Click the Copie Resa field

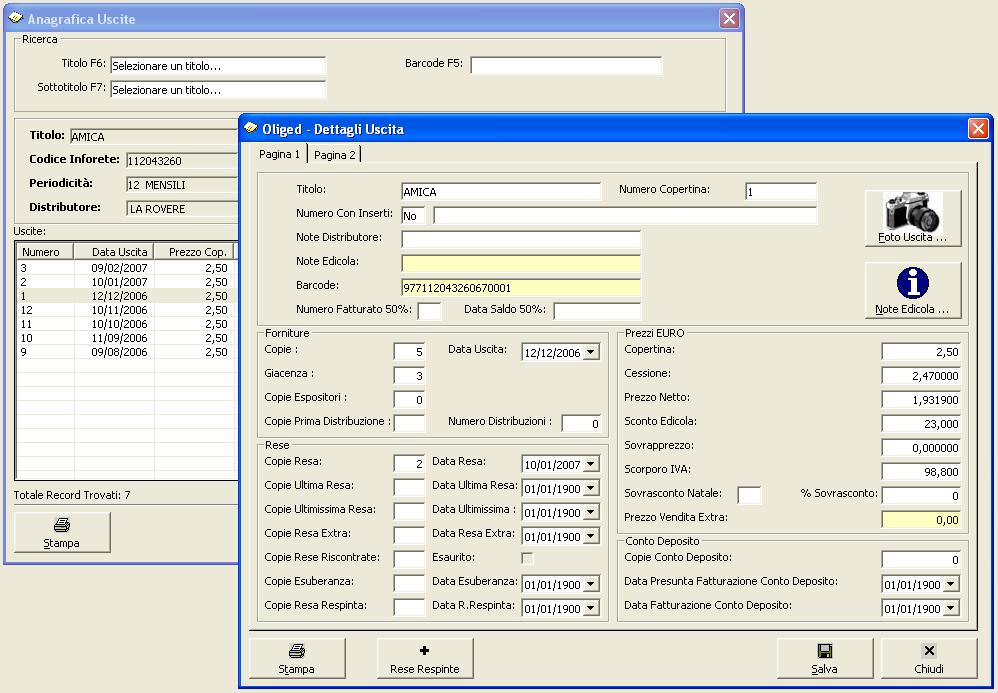[x=409, y=464]
